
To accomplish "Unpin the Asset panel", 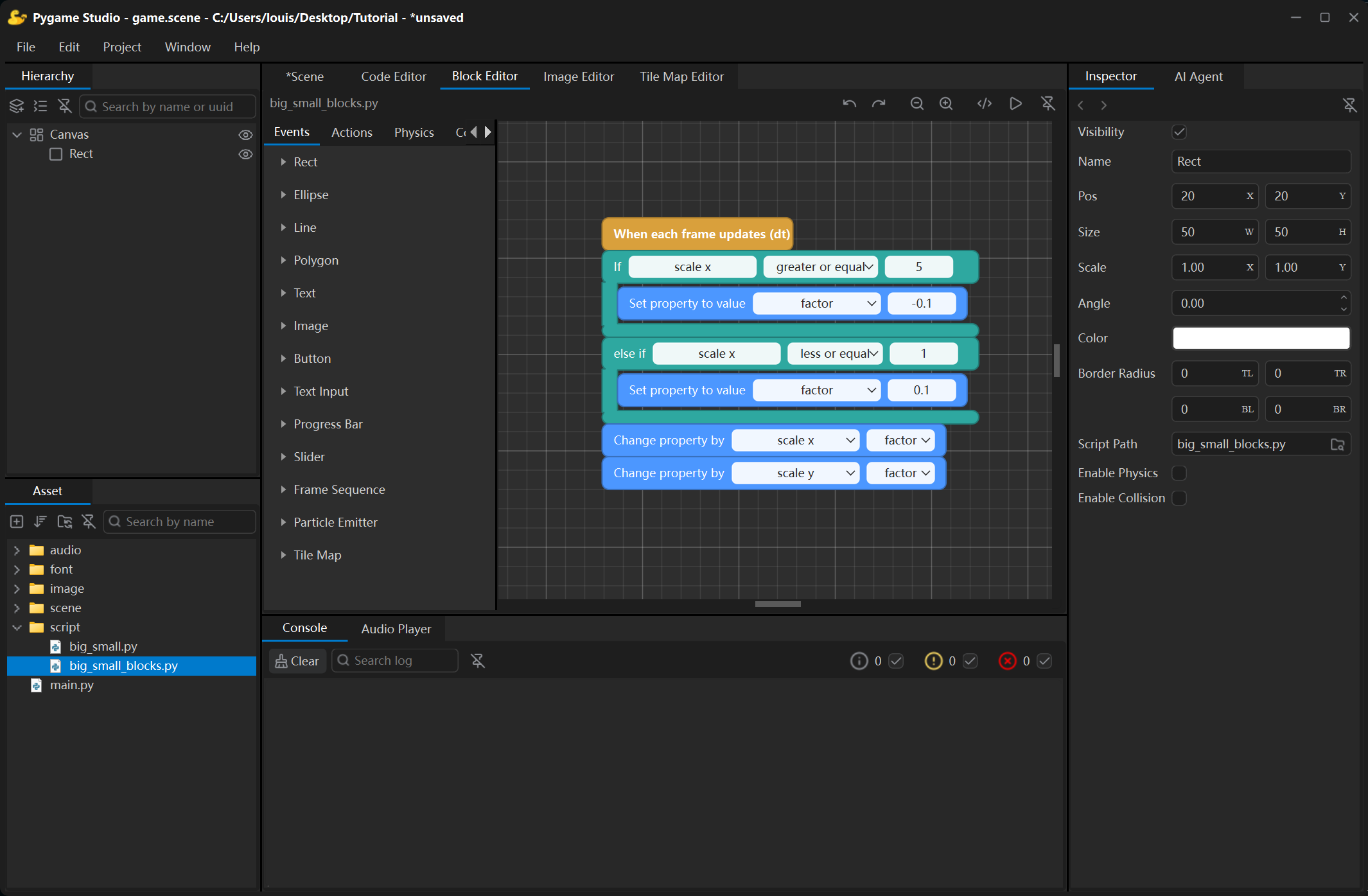I will coord(89,522).
